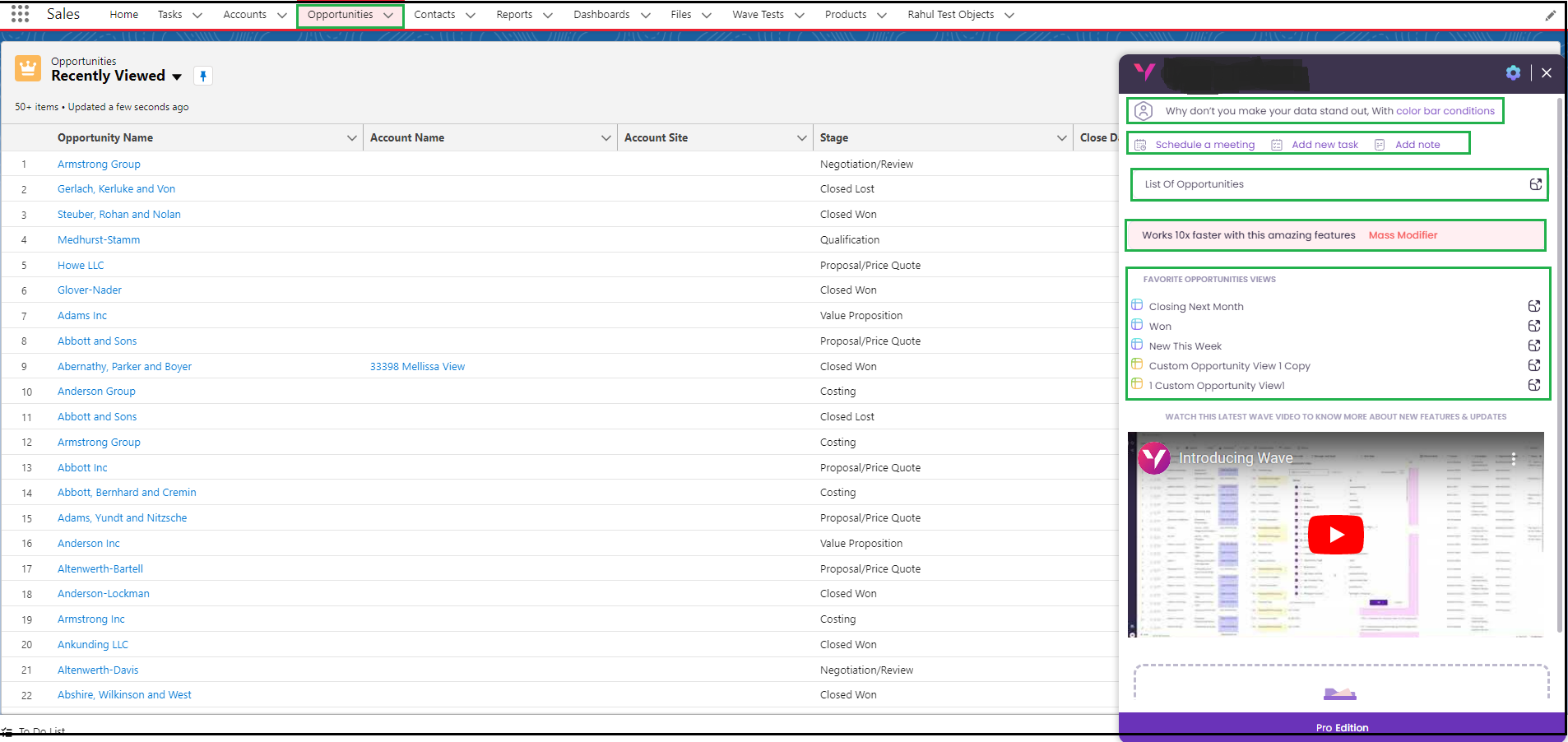Click grid icon next to New This Week
This screenshot has height=742, width=1568.
pos(1137,345)
